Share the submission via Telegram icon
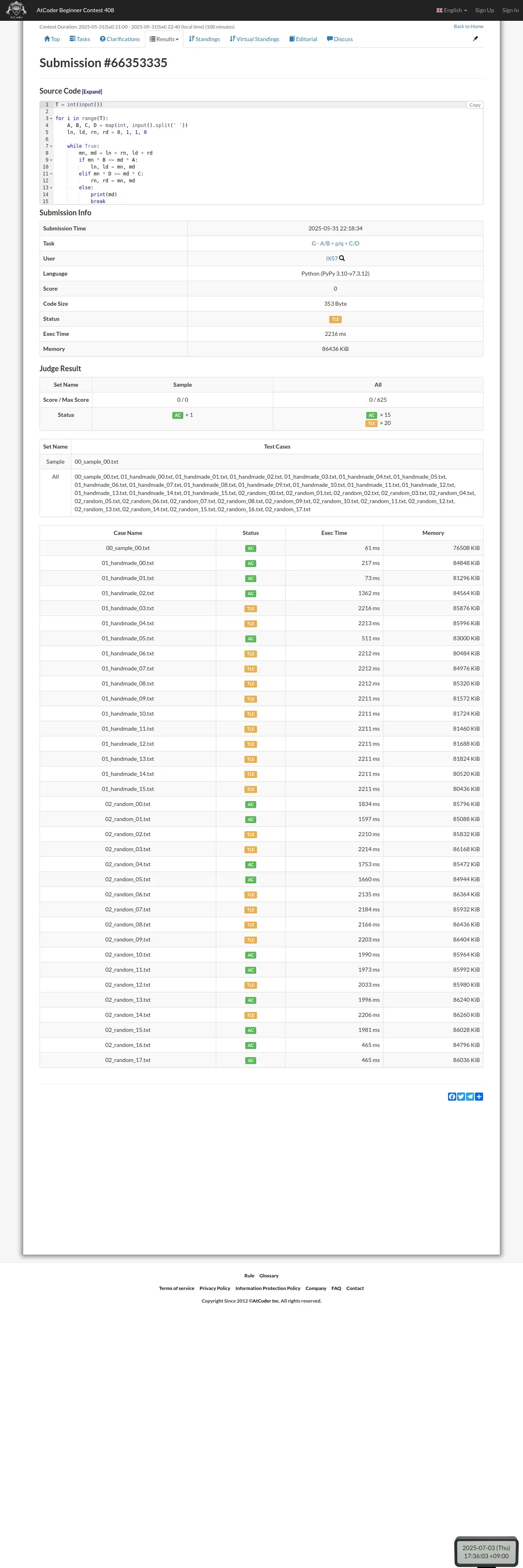 pos(470,1096)
